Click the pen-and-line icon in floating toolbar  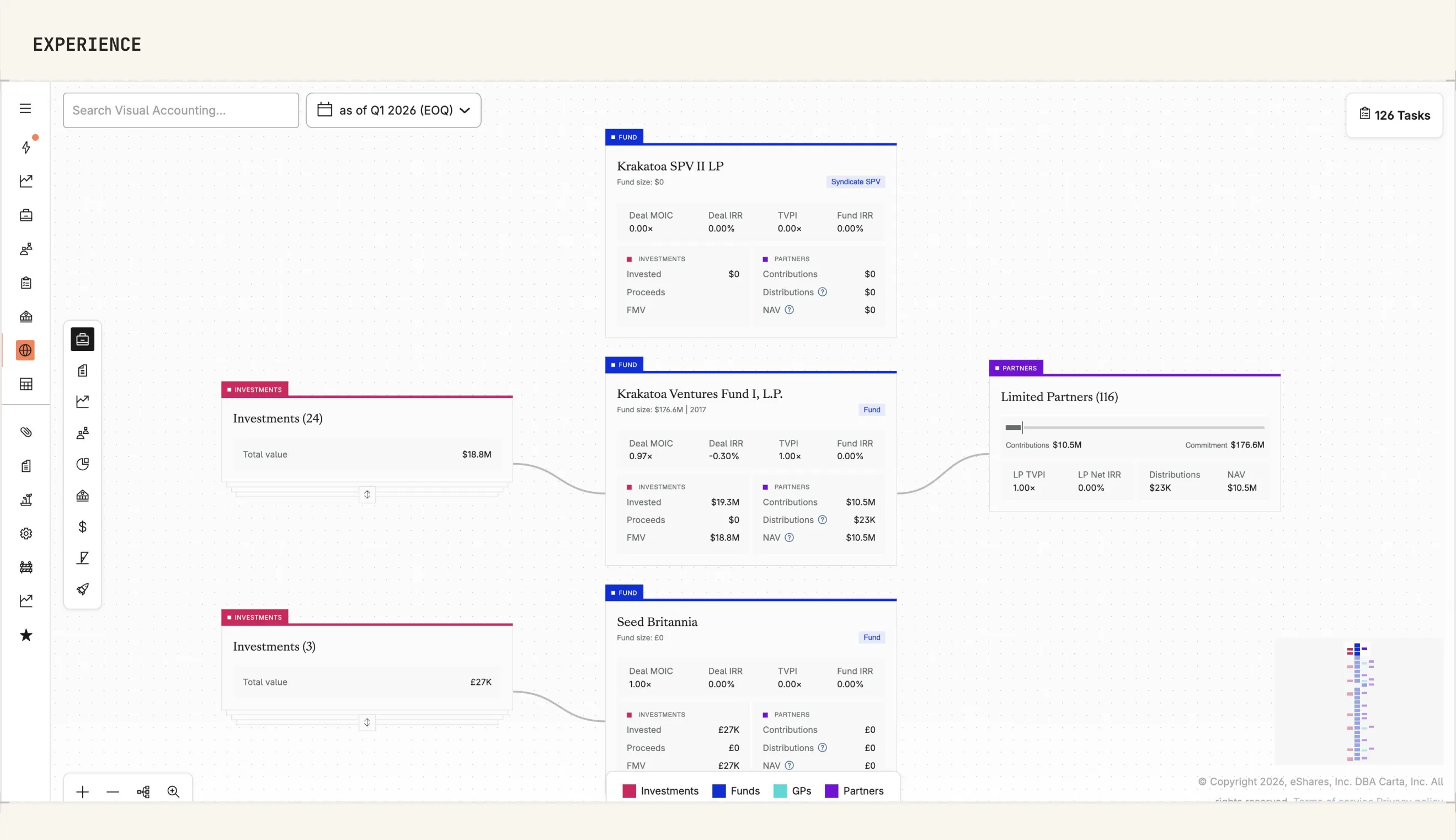(82, 558)
